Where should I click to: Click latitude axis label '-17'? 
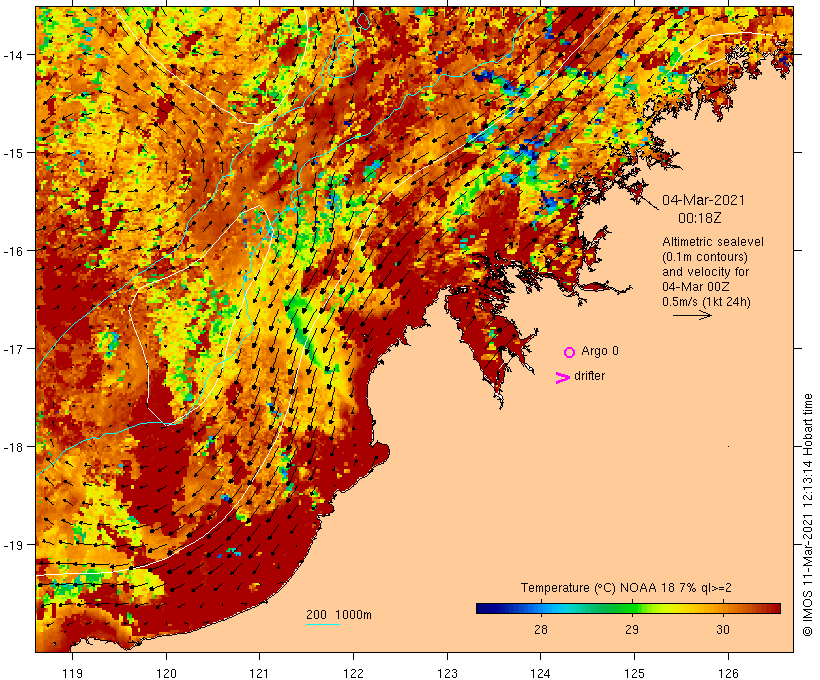pyautogui.click(x=13, y=349)
